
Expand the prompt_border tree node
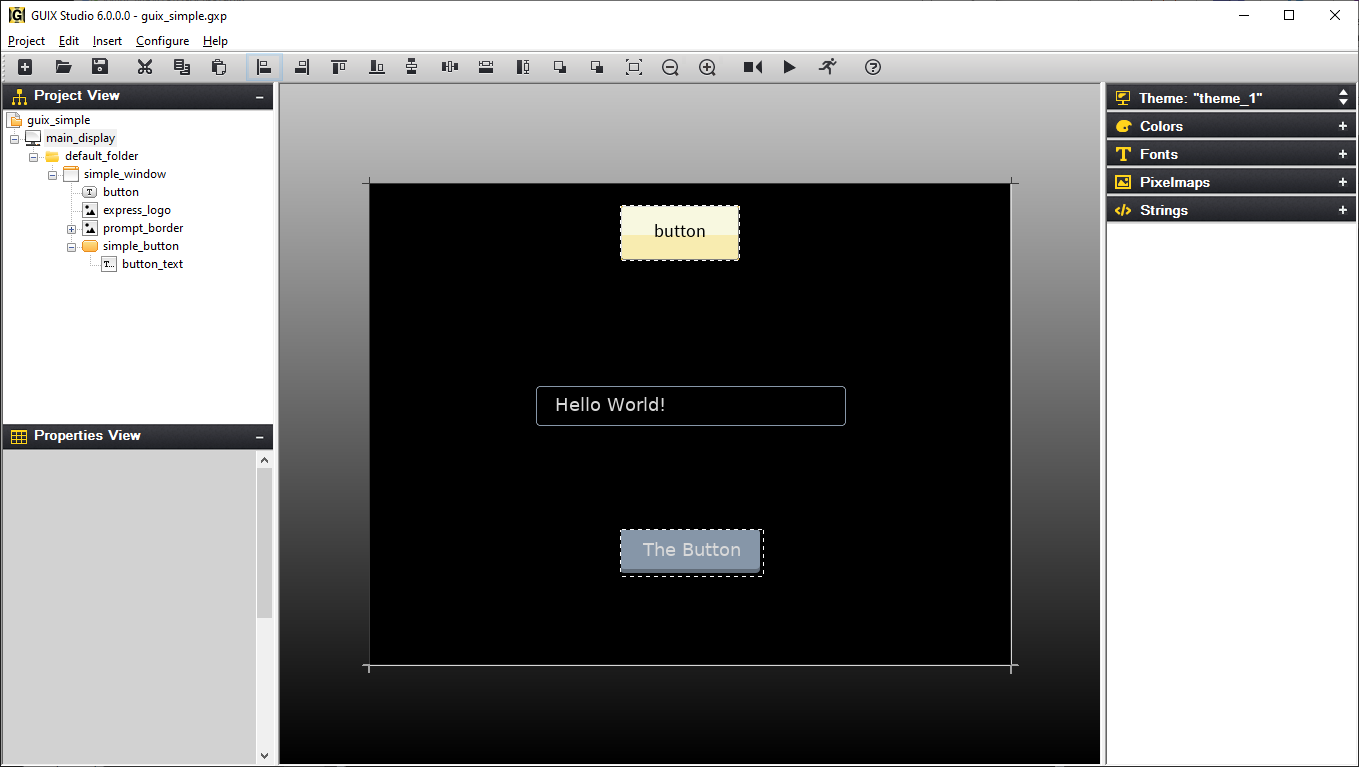(x=71, y=228)
